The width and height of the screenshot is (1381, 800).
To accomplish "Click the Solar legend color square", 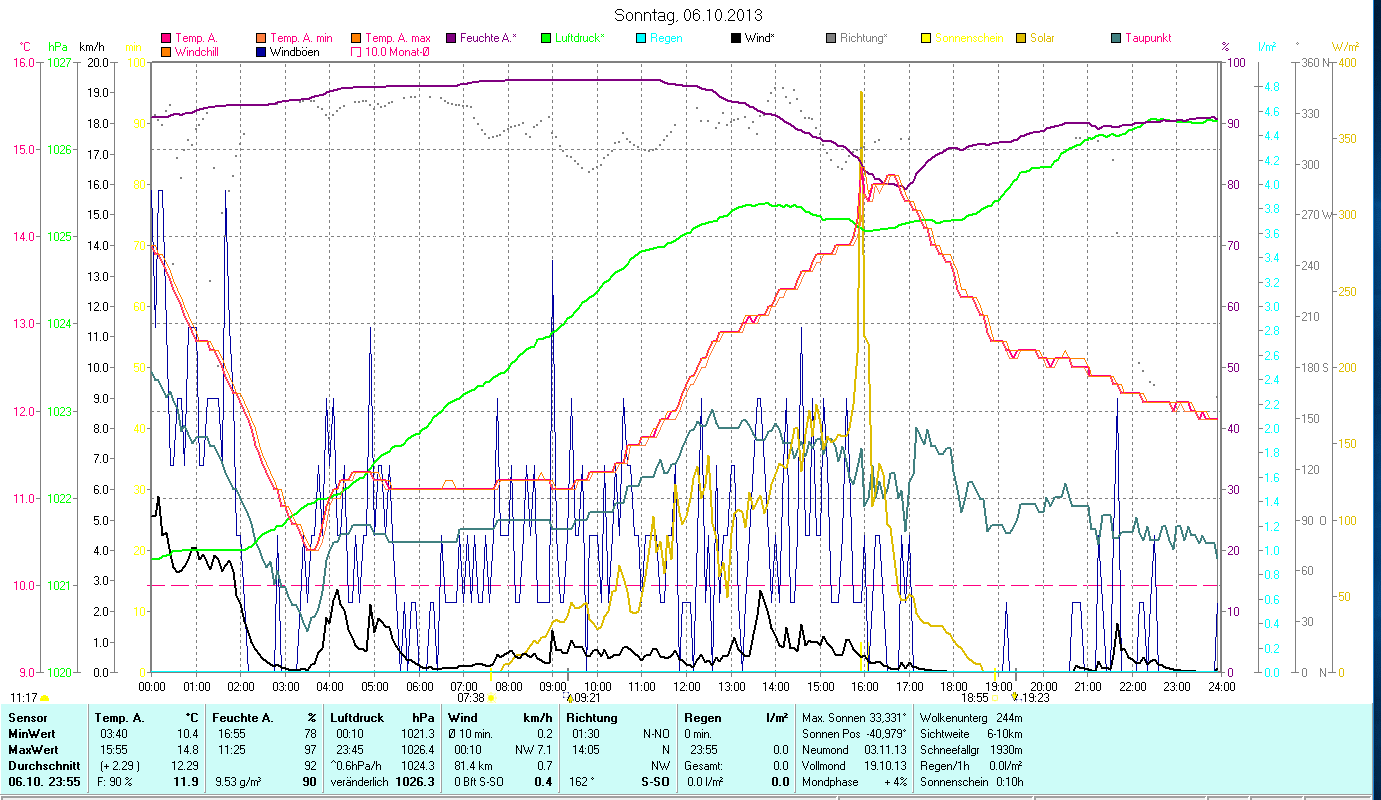I will pos(1020,38).
